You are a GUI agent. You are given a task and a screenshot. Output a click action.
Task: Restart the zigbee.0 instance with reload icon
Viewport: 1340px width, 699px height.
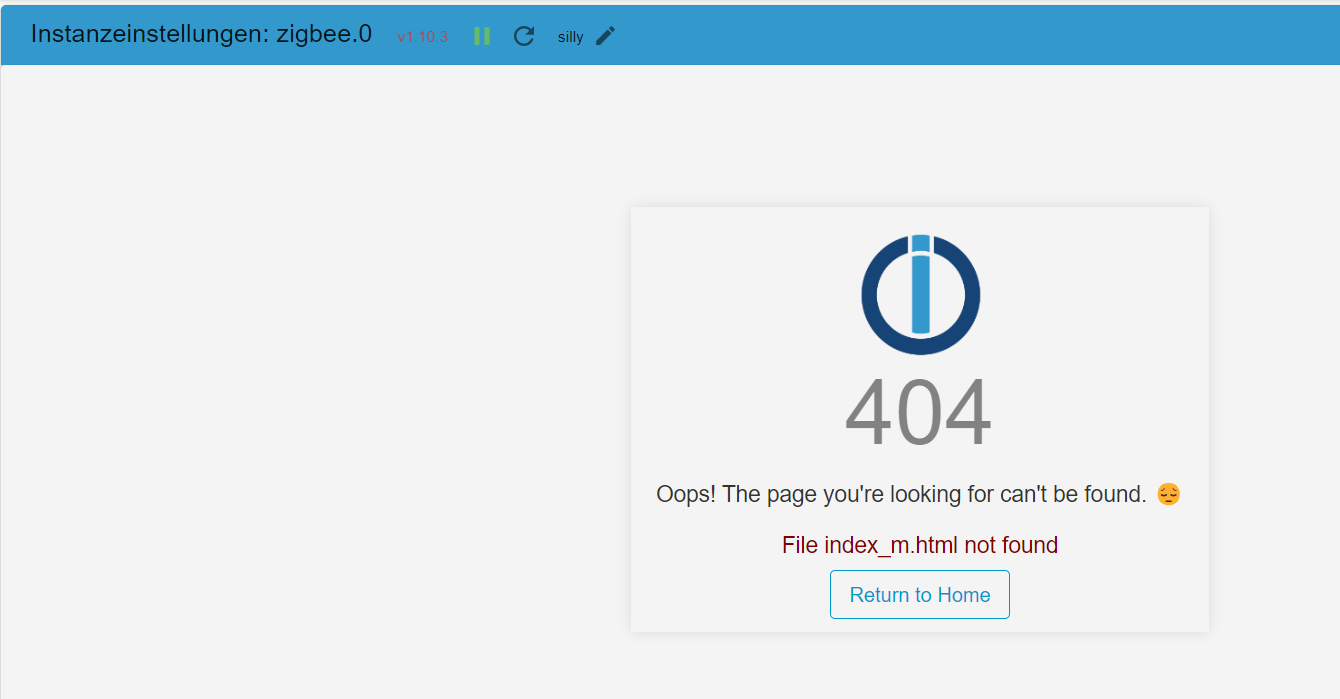(524, 36)
